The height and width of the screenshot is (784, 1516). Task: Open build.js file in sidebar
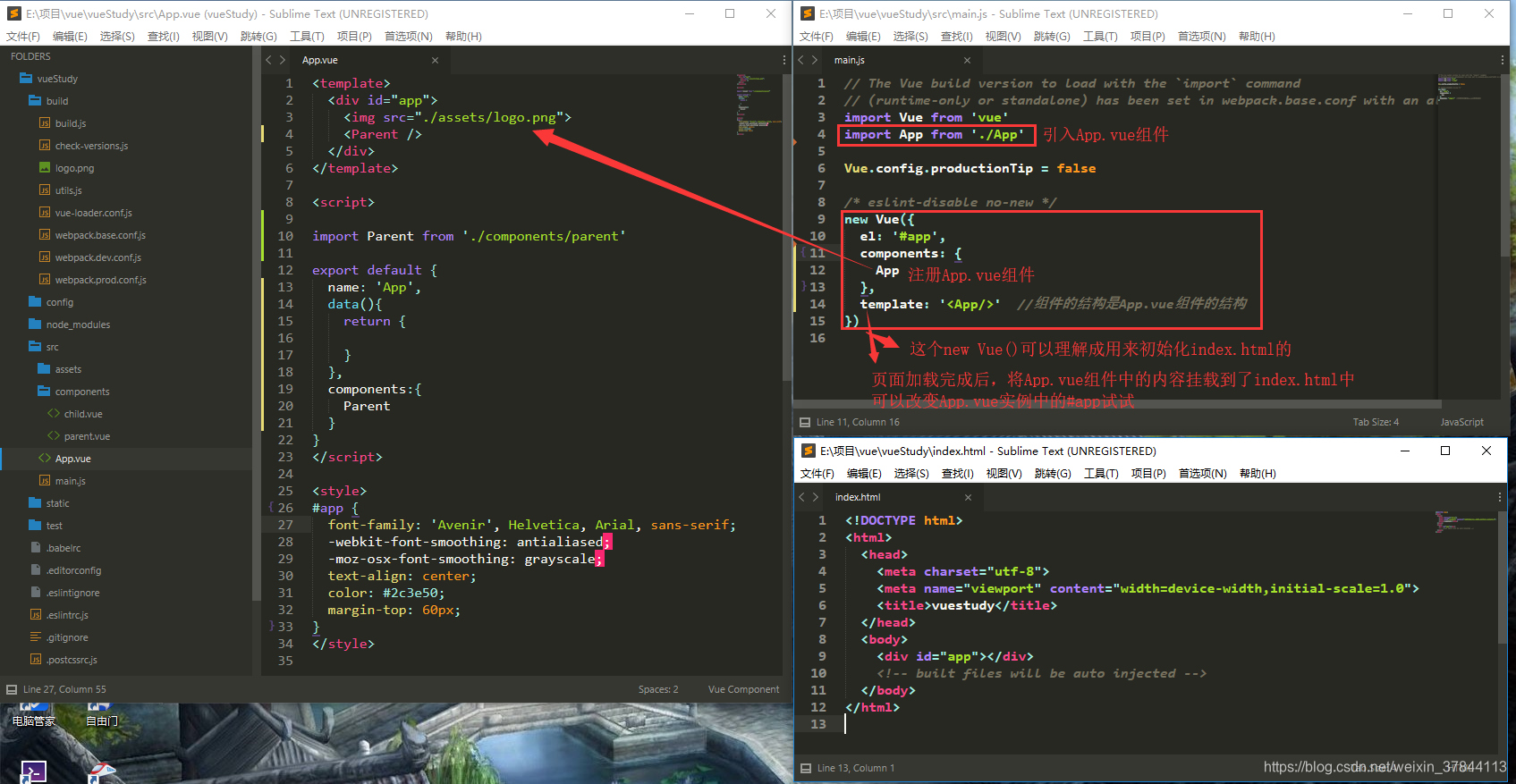(x=71, y=123)
